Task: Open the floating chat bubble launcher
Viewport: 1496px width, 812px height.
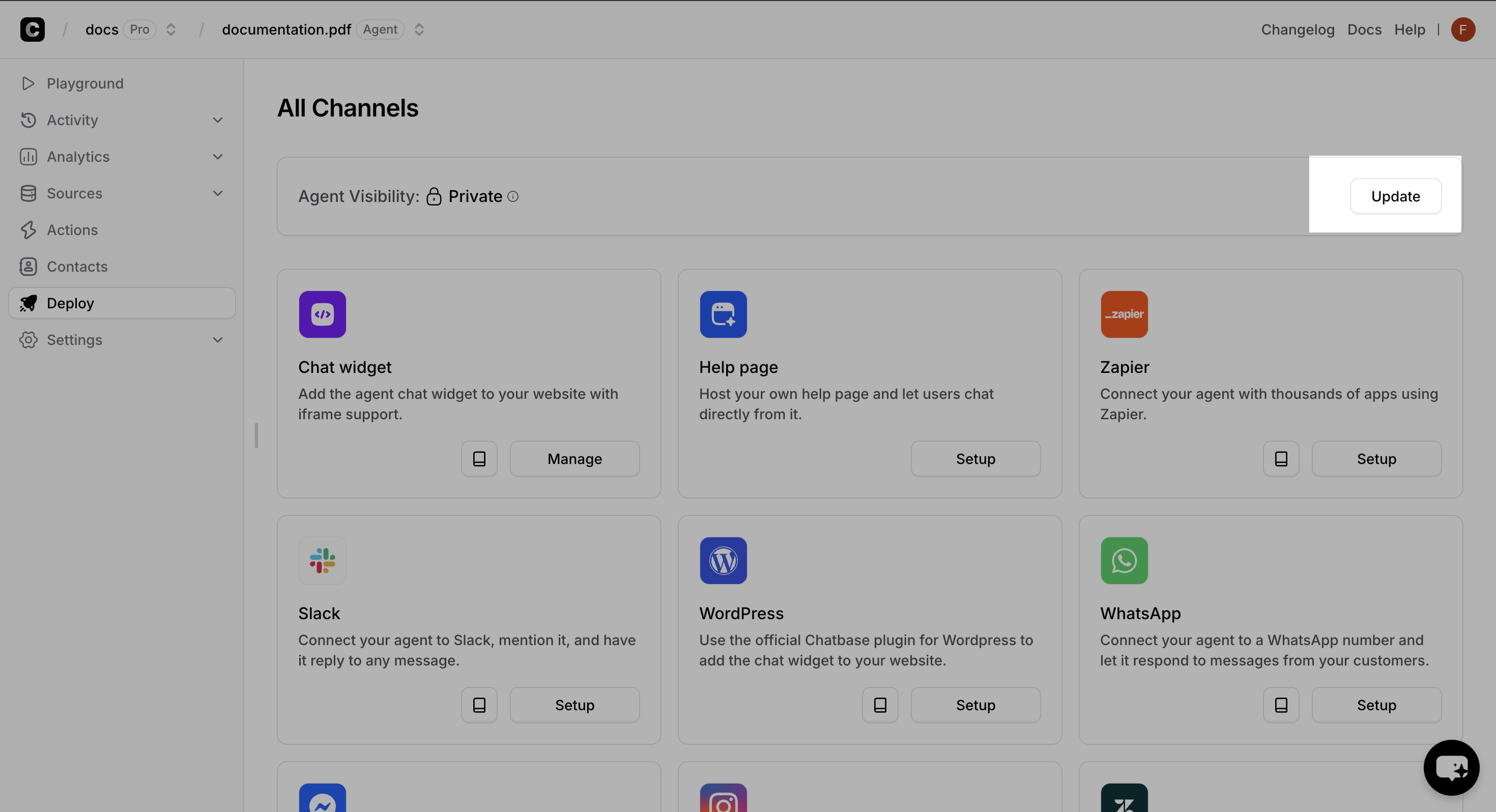Action: pyautogui.click(x=1451, y=767)
